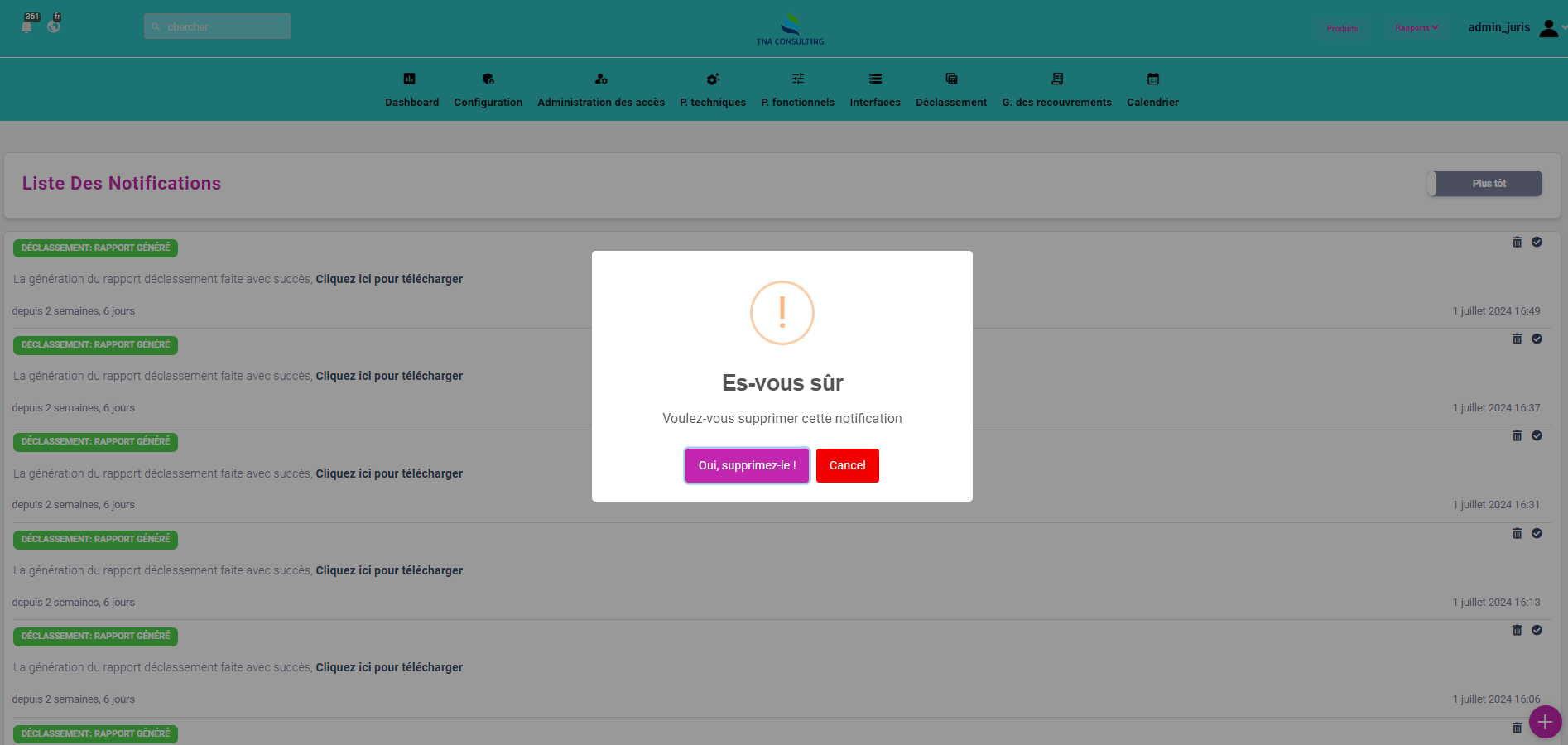This screenshot has height=745, width=1568.
Task: Open the Dashboard menu icon
Action: point(409,79)
